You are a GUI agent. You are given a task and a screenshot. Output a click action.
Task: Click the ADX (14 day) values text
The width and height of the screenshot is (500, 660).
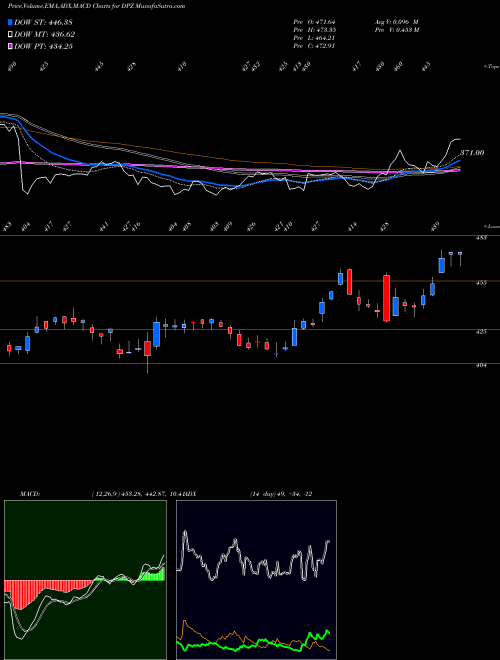pos(281,494)
